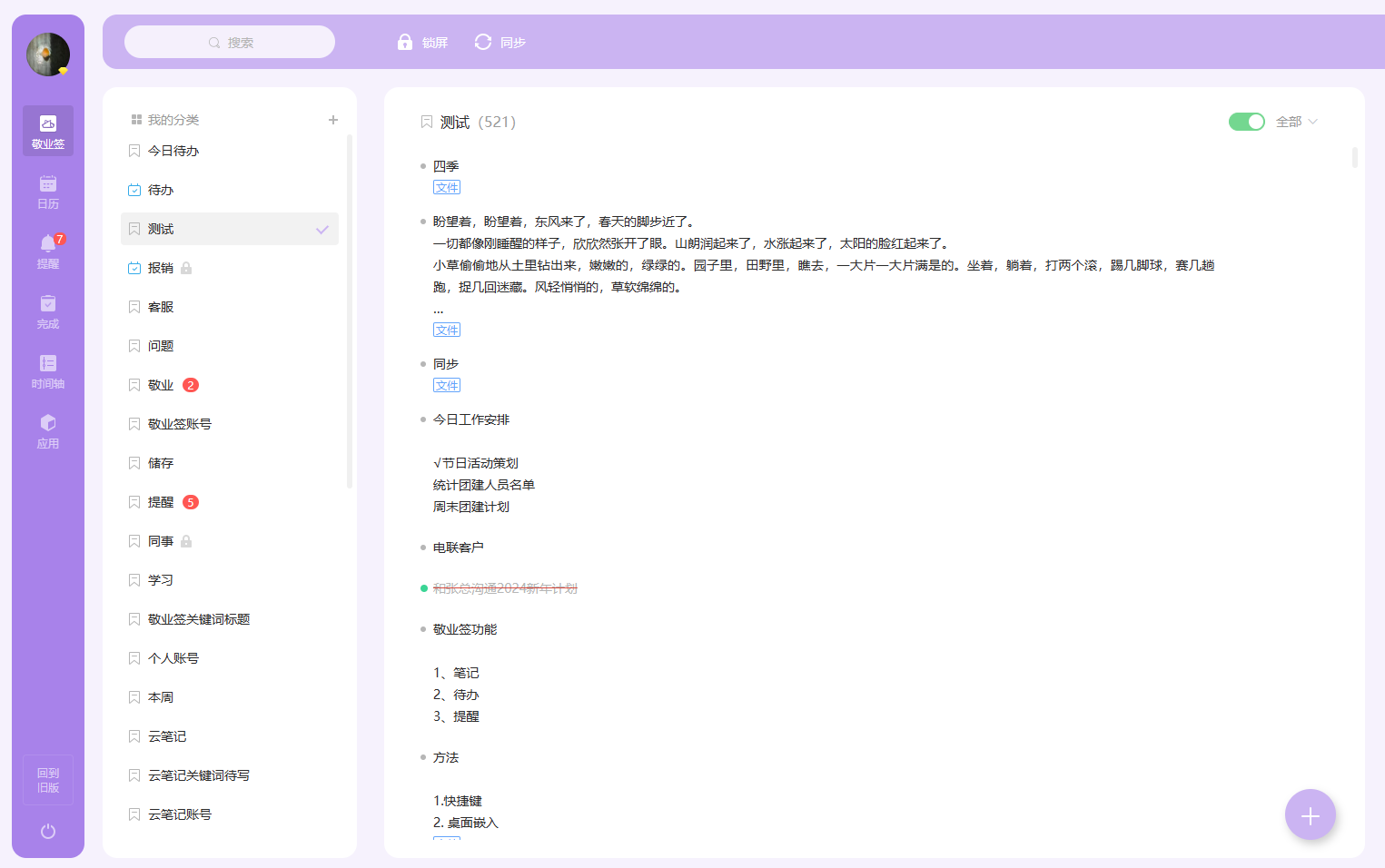Add a new category with plus icon
Screen dimensions: 1385x868
click(333, 120)
